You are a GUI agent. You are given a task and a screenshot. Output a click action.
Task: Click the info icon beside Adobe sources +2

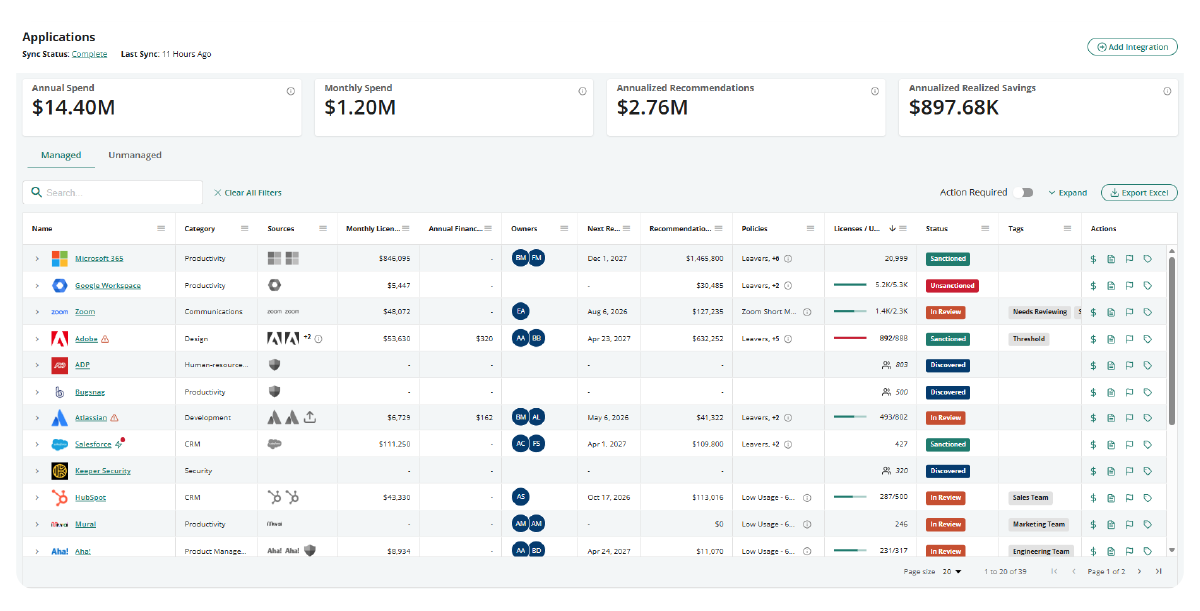[318, 338]
